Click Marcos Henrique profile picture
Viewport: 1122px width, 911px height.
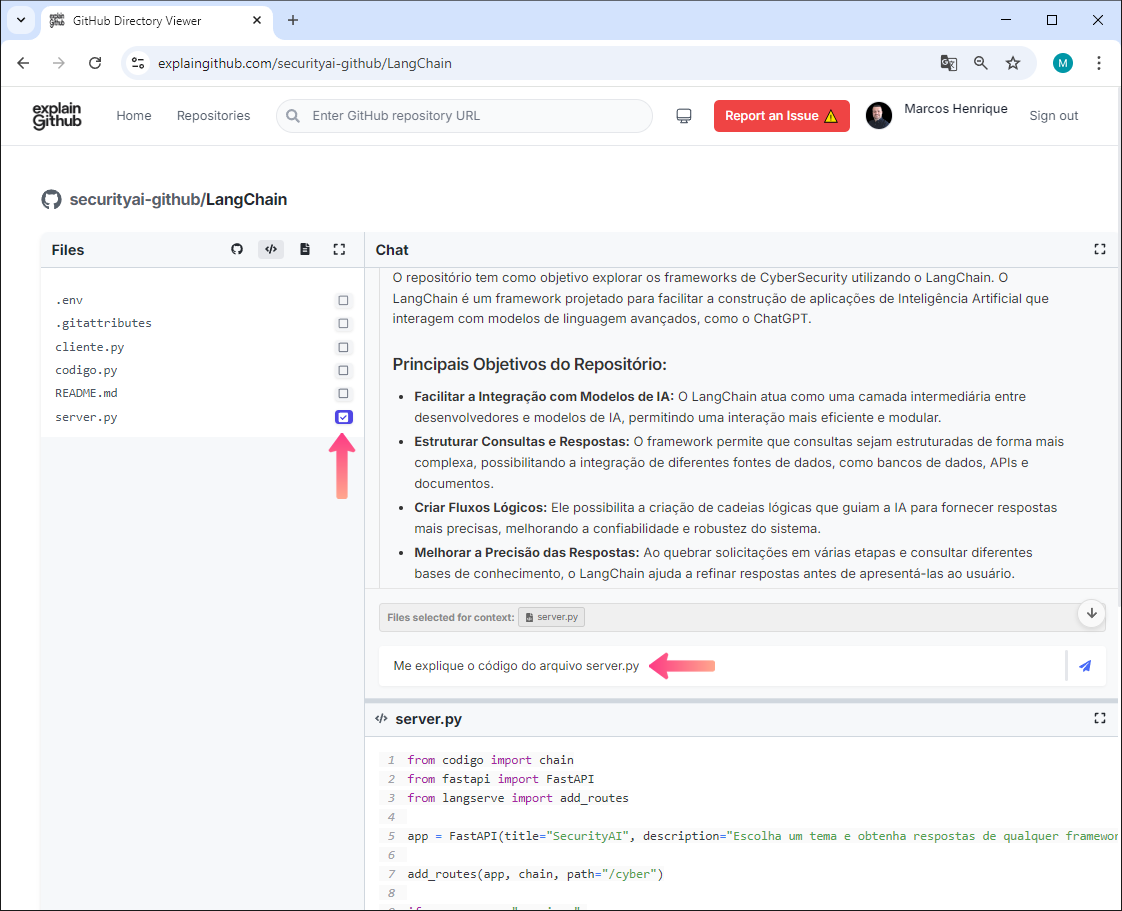pyautogui.click(x=879, y=115)
